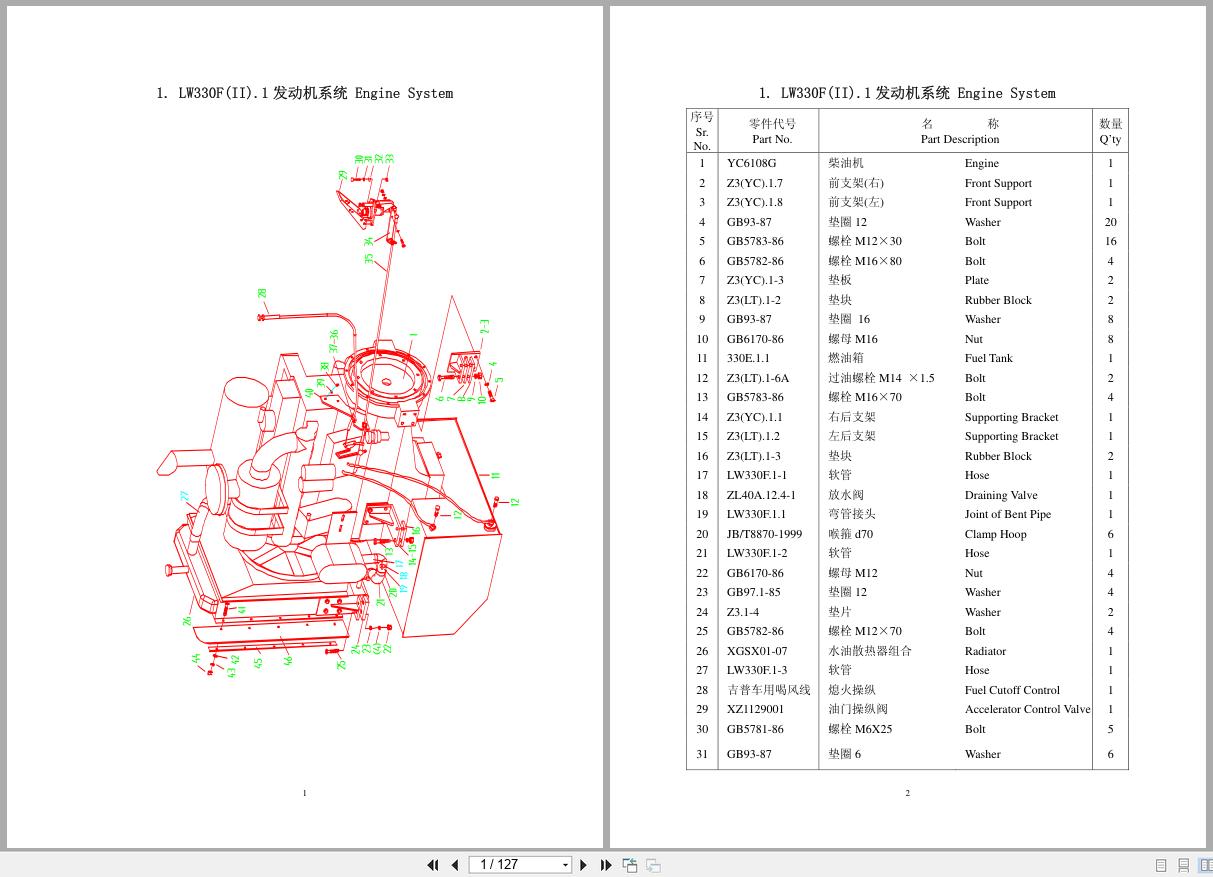Jump to the first page with the skip-back icon

[433, 864]
